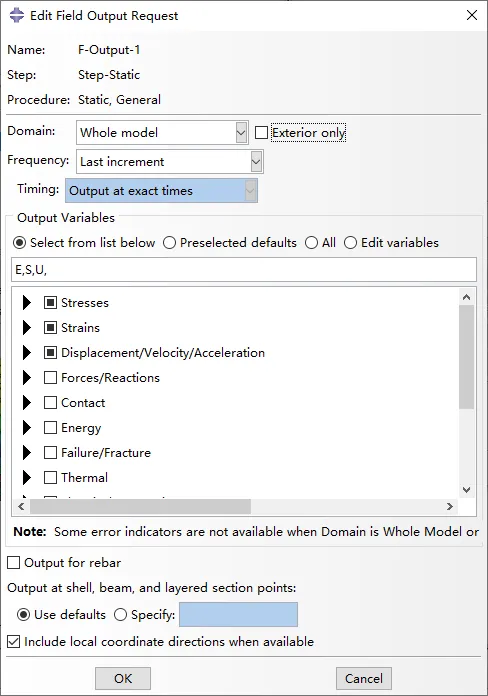This screenshot has height=696, width=488.
Task: Expand the Energy output category
Action: coord(27,428)
